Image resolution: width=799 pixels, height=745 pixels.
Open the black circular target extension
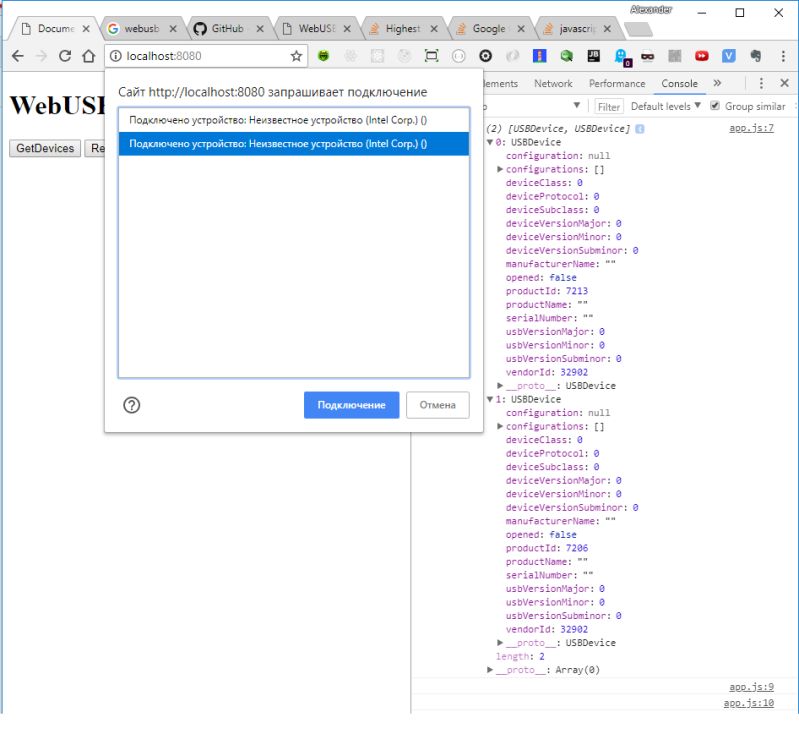[486, 56]
